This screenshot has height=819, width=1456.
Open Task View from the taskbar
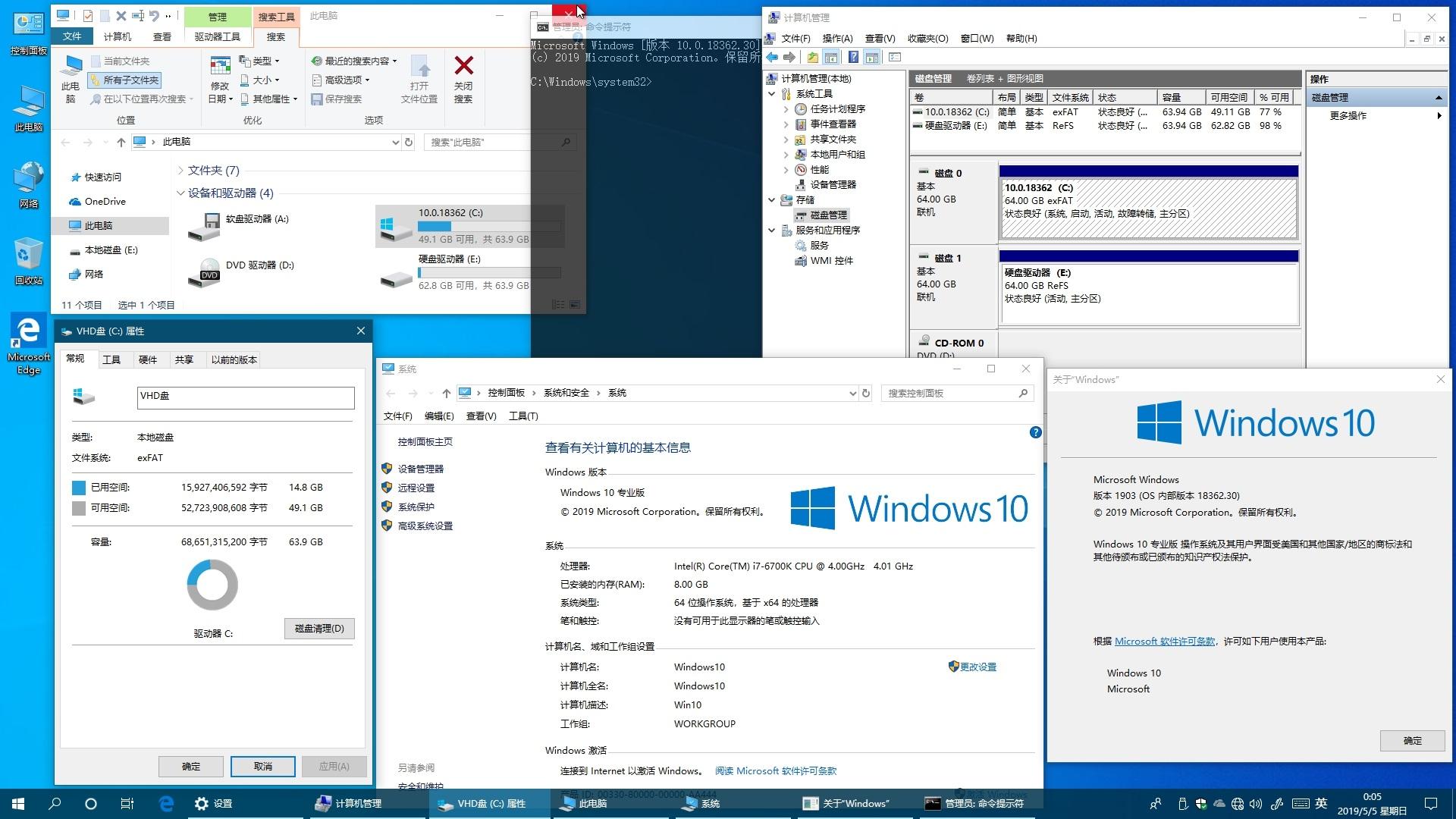[x=127, y=803]
